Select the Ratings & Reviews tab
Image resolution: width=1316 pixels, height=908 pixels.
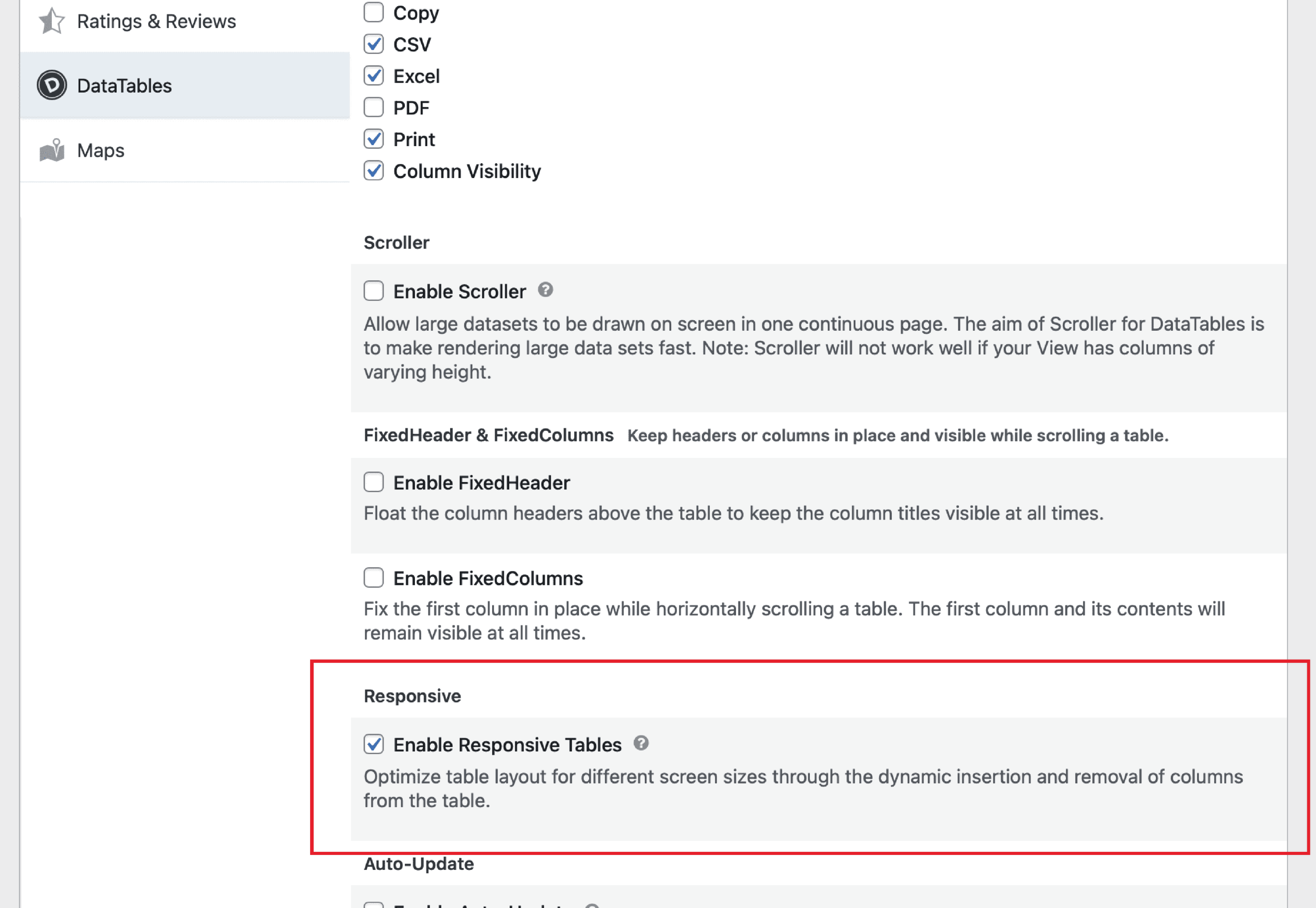[x=157, y=21]
